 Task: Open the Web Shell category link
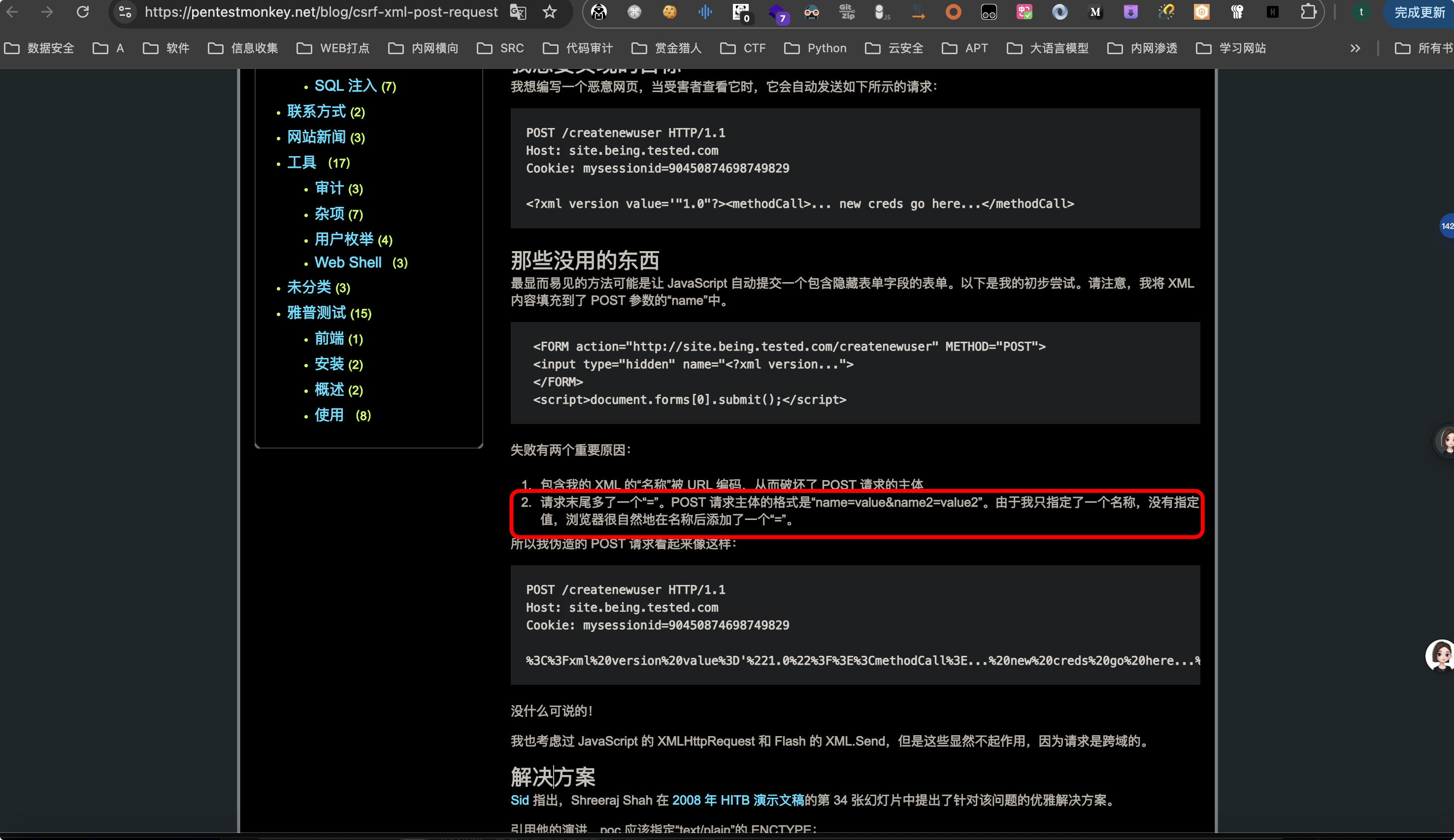(348, 262)
